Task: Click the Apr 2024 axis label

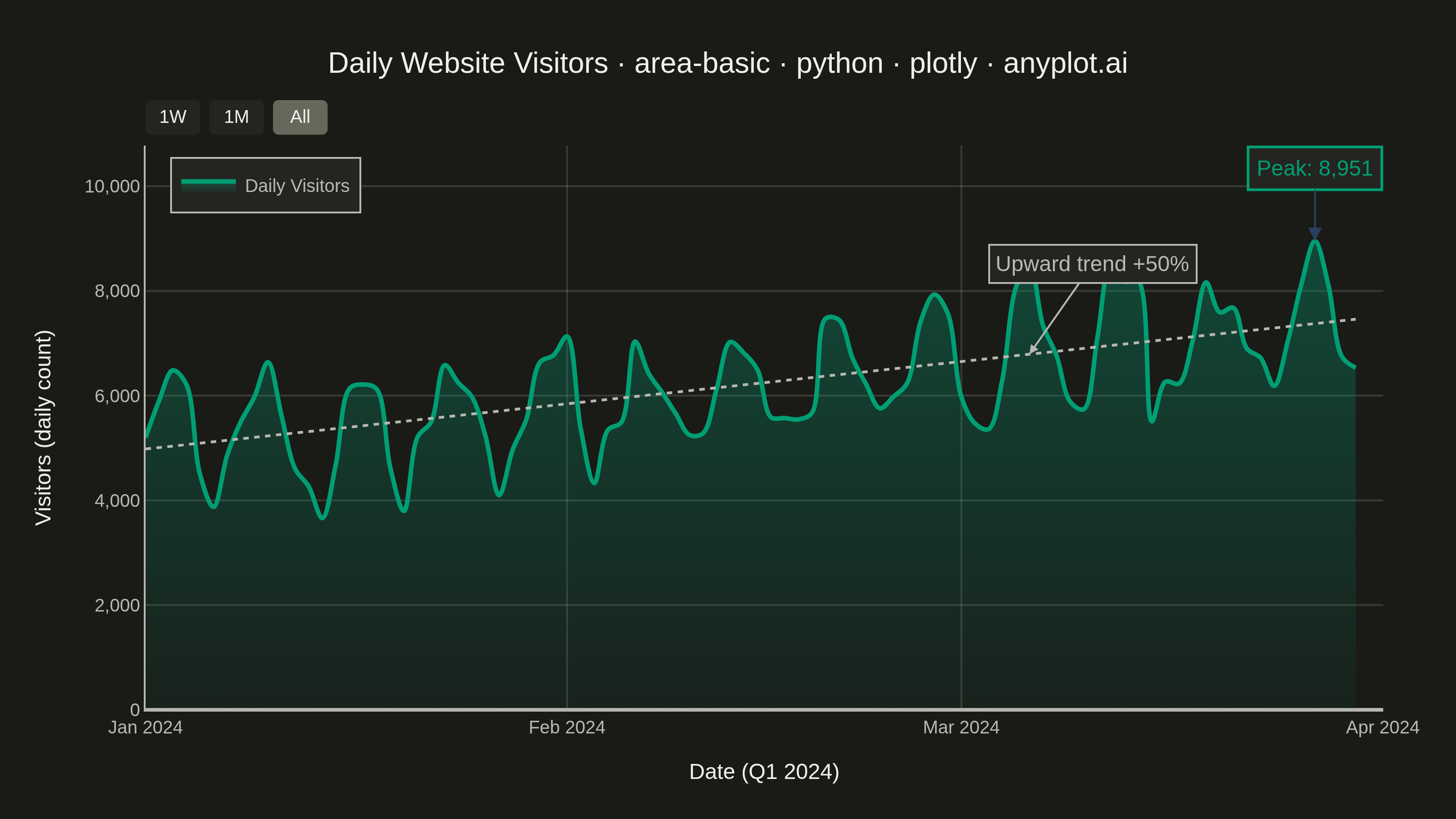Action: pos(1383,727)
